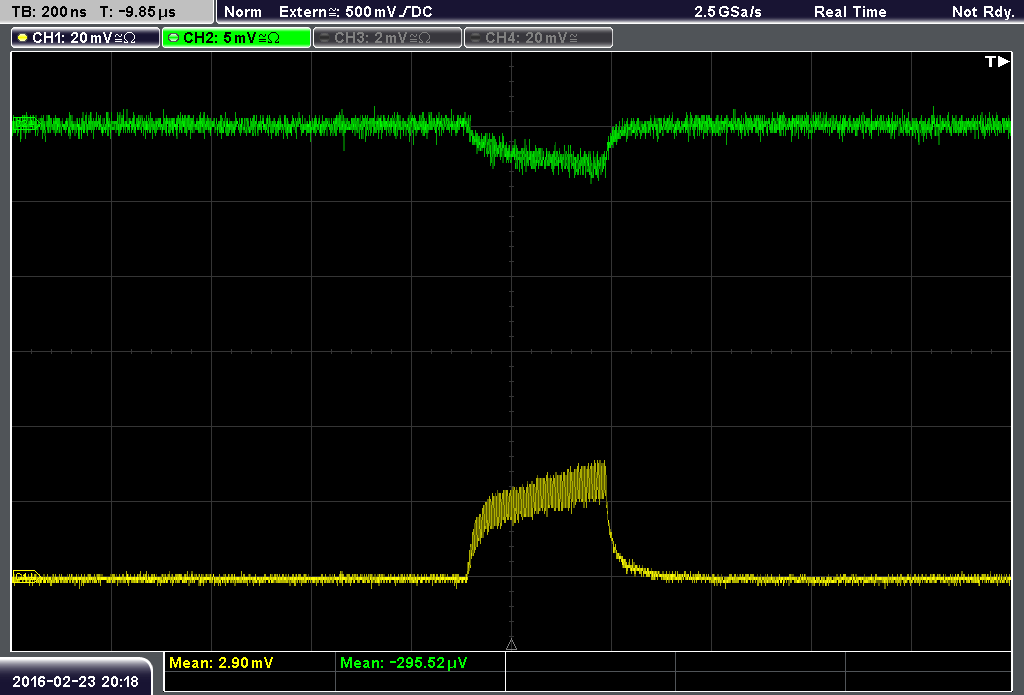This screenshot has height=695, width=1024.
Task: Click the yellow CH1 ground level marker
Action: pos(26,577)
